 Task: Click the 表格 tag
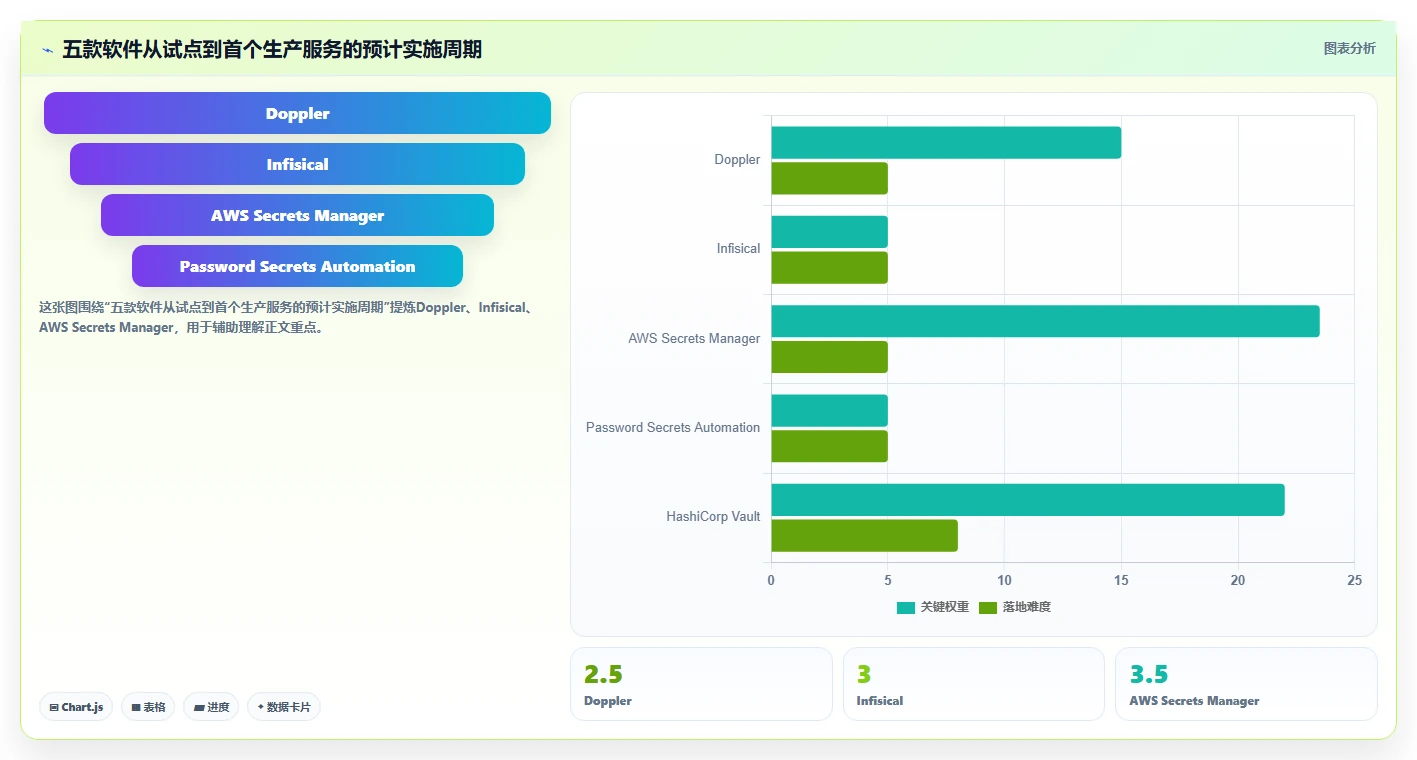(148, 707)
